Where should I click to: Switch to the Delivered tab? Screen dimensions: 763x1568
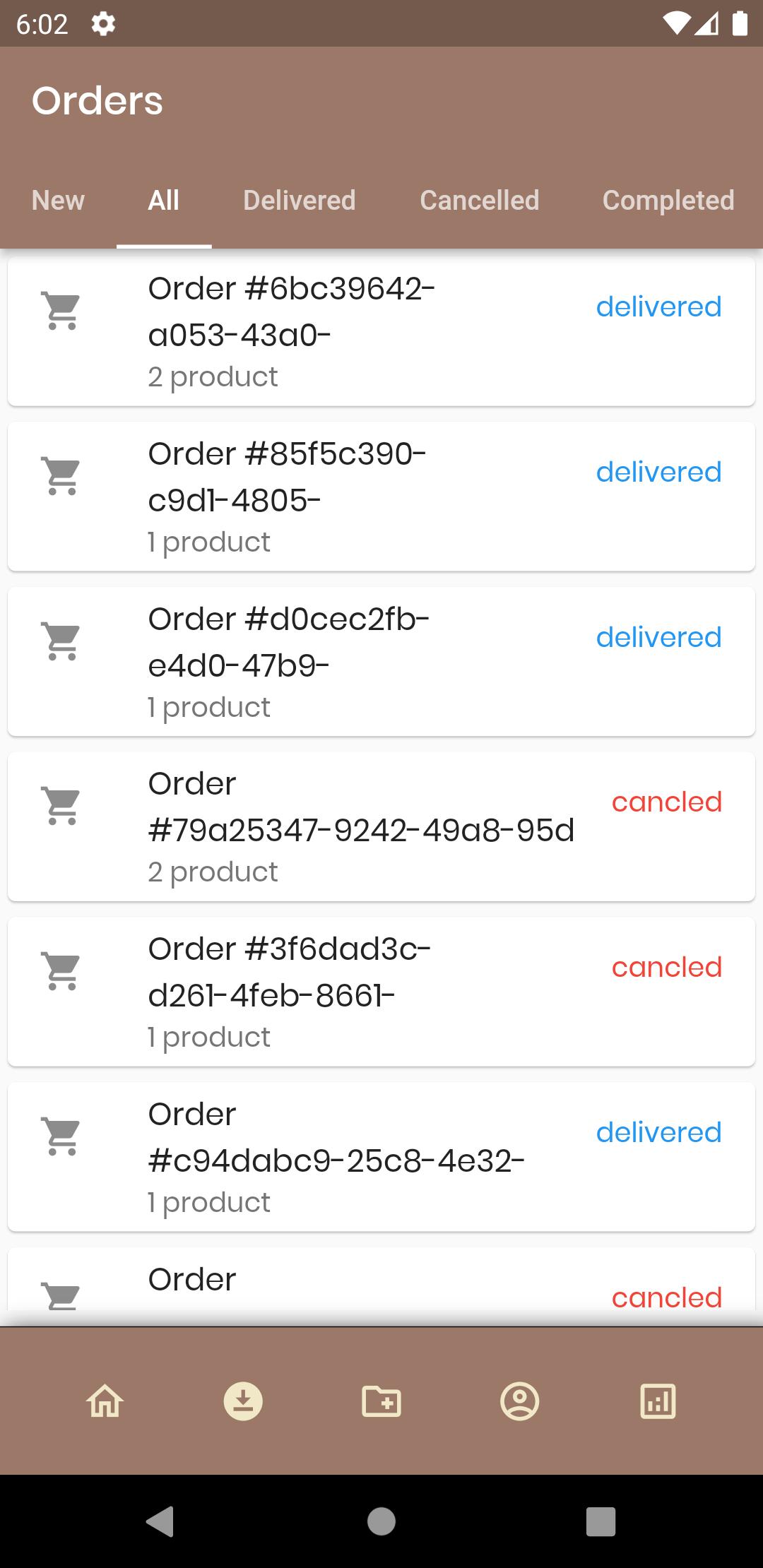(300, 201)
